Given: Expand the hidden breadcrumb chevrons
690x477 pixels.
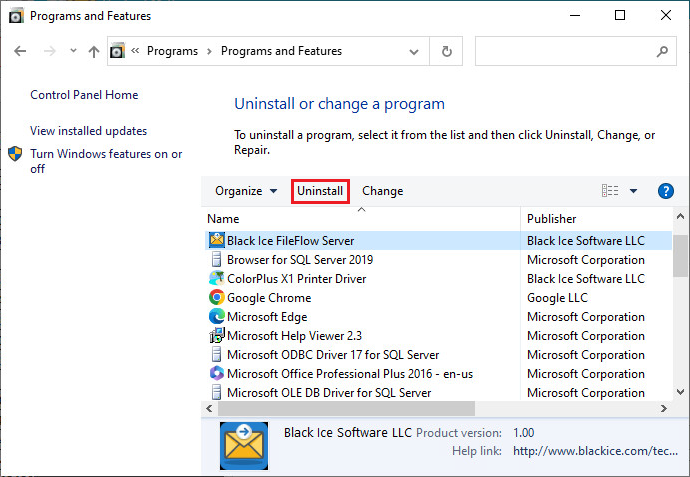Looking at the screenshot, I should pos(135,51).
